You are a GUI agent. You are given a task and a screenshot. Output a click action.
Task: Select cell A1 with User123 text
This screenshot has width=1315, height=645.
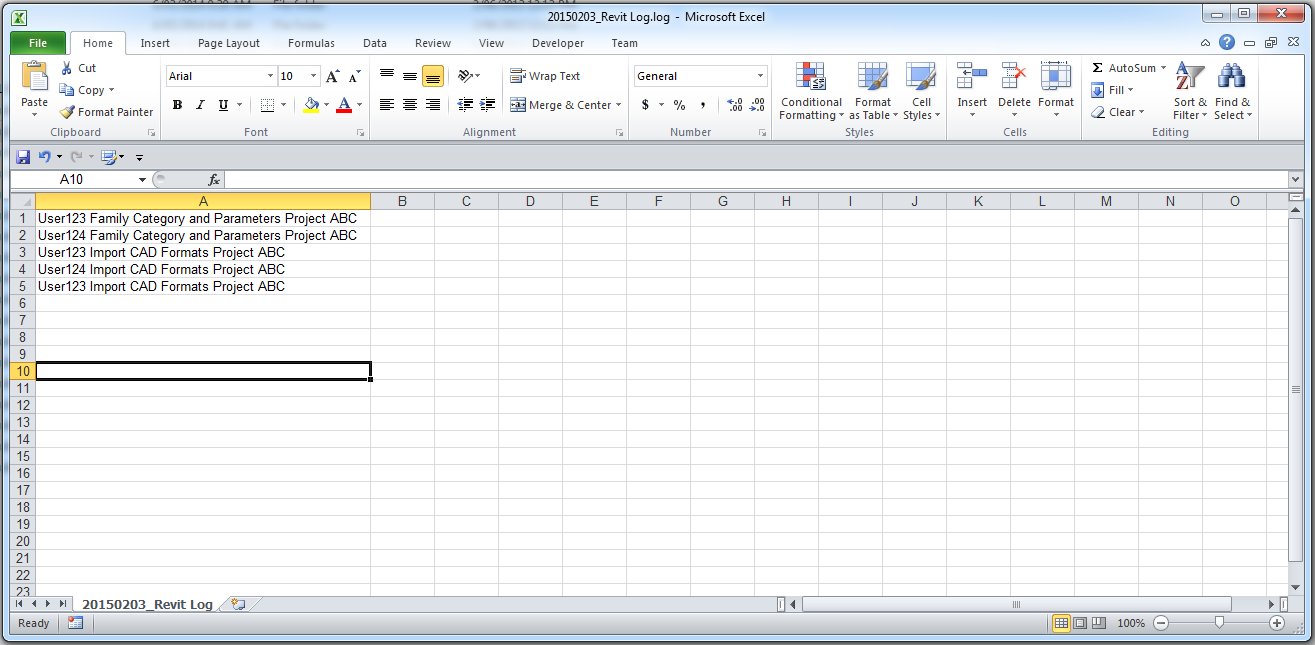[202, 218]
